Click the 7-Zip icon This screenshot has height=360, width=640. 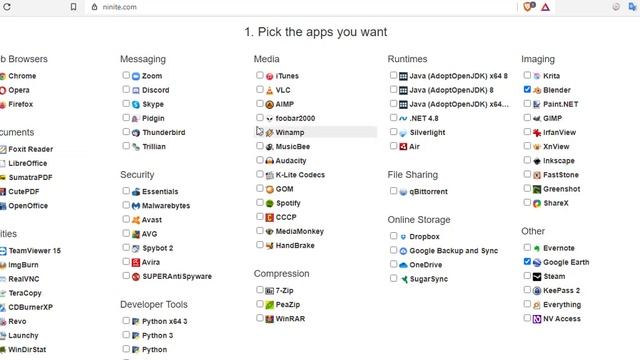(269, 291)
